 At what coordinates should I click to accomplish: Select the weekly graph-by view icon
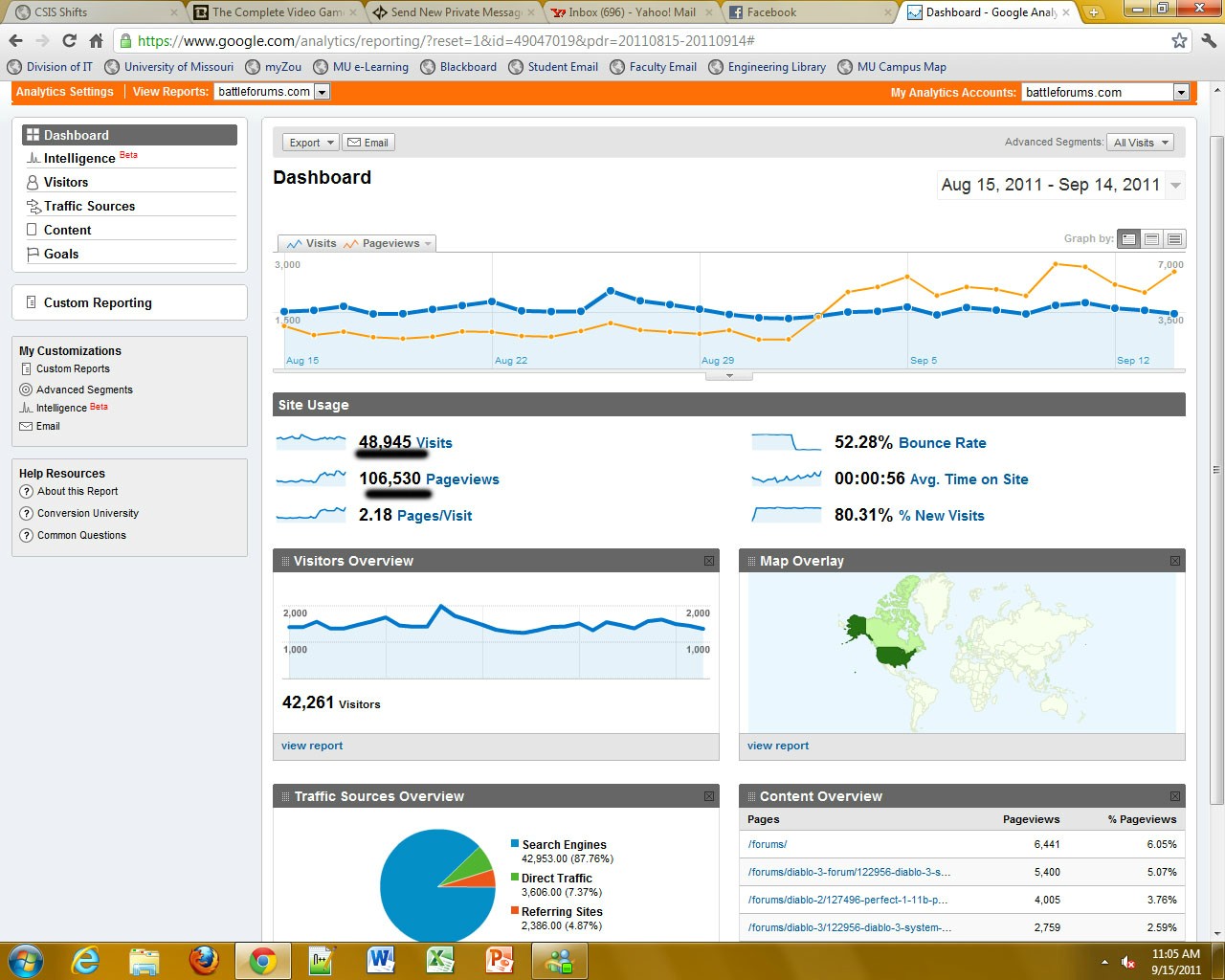(x=1152, y=239)
